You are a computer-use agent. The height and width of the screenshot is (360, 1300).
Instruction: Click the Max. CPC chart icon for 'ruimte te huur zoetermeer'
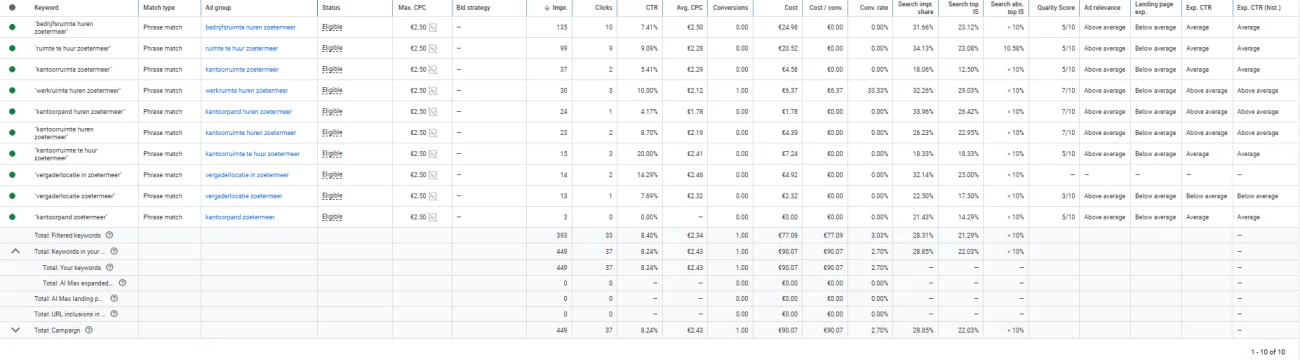click(433, 48)
